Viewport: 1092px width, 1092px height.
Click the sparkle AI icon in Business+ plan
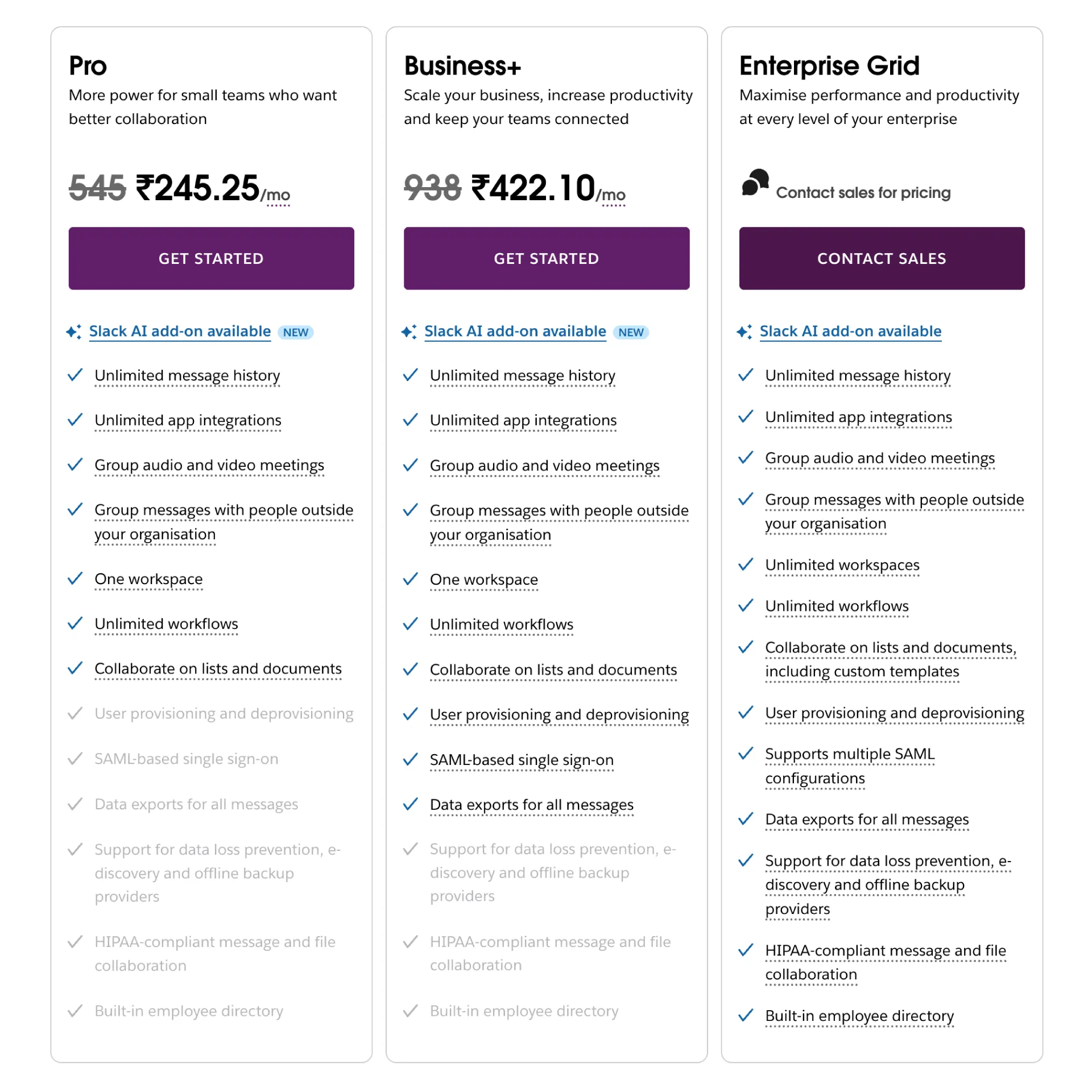point(408,332)
